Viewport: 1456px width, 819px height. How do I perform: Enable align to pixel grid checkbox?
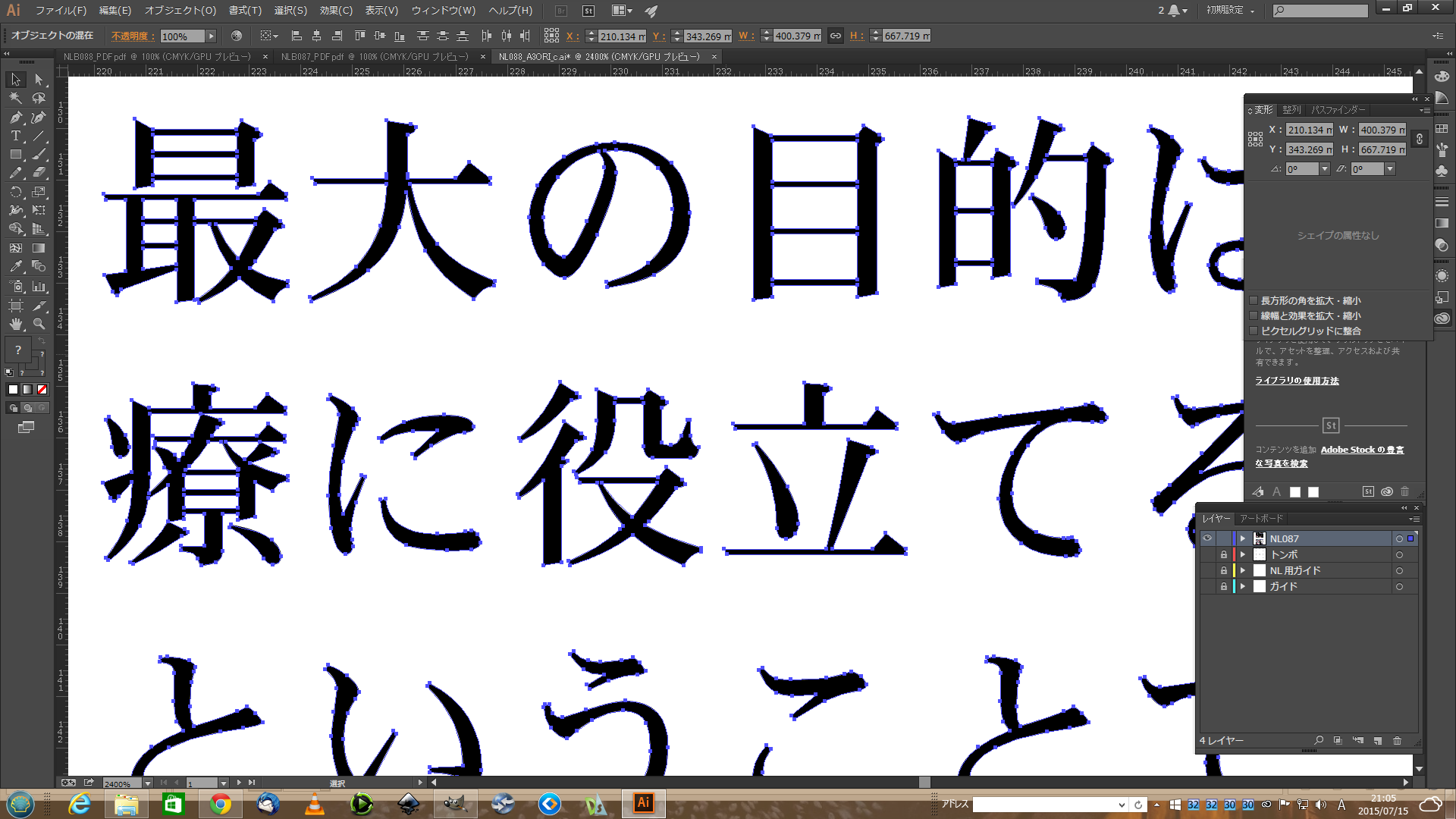coord(1254,331)
